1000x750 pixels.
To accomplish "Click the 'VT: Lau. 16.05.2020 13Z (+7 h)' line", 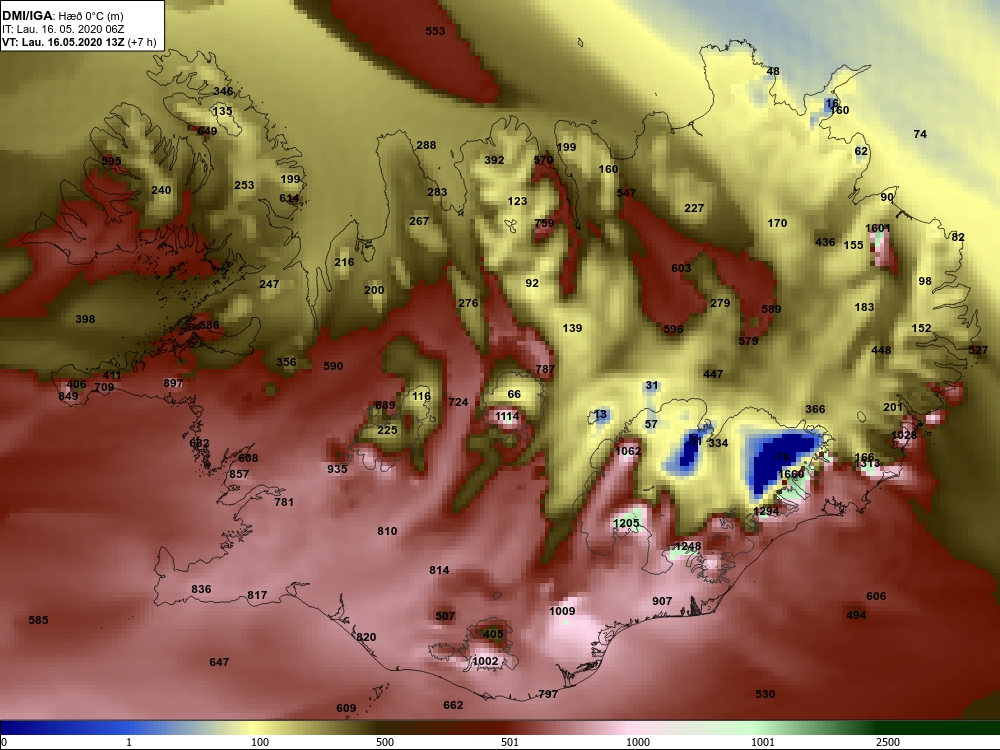I will [x=78, y=42].
